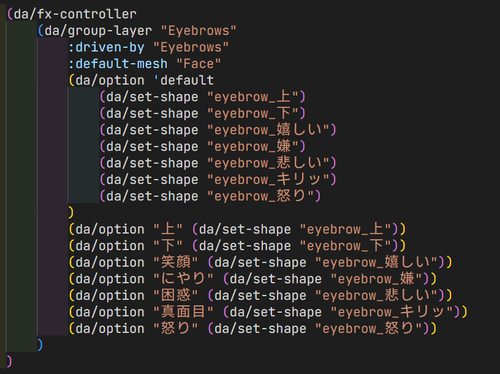Click the "困惑" option name string
This screenshot has width=500, height=374.
pos(175,295)
